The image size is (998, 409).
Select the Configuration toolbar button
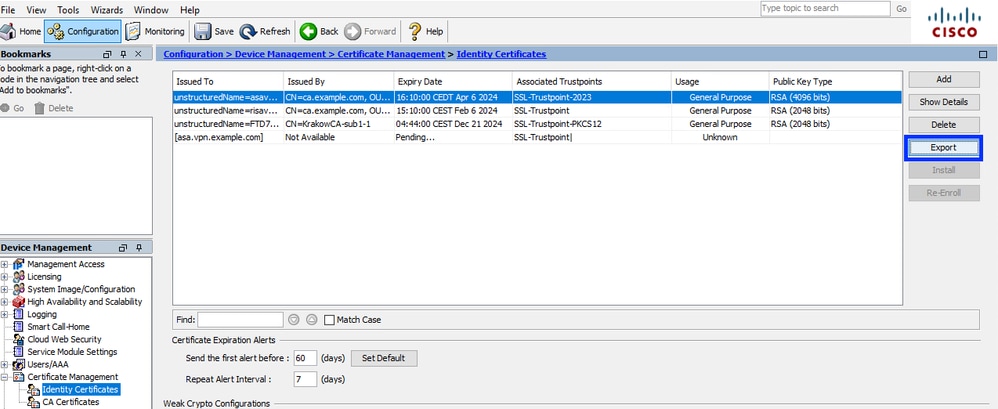click(83, 31)
